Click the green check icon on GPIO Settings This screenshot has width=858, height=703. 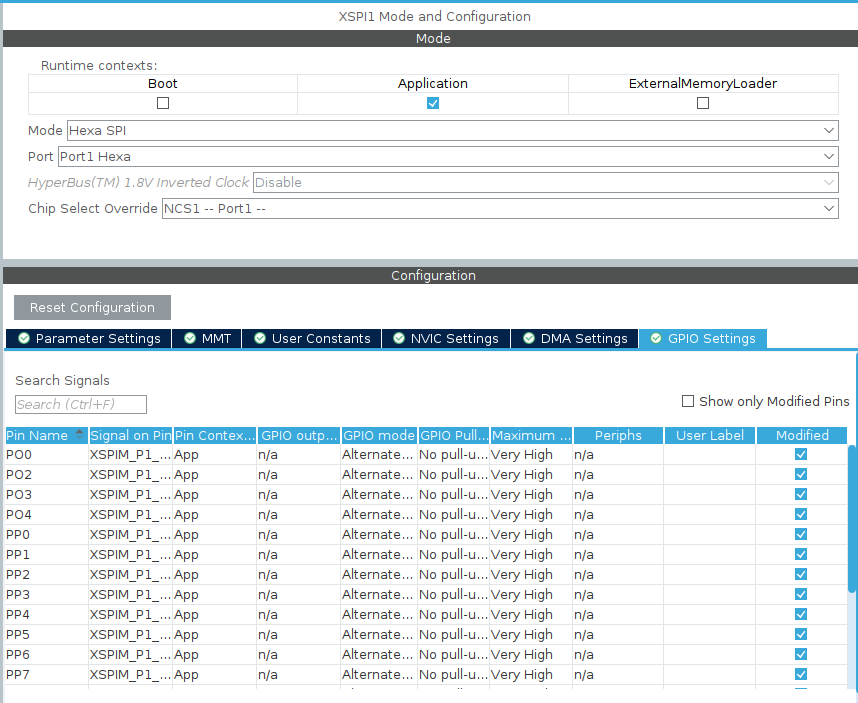pos(656,338)
